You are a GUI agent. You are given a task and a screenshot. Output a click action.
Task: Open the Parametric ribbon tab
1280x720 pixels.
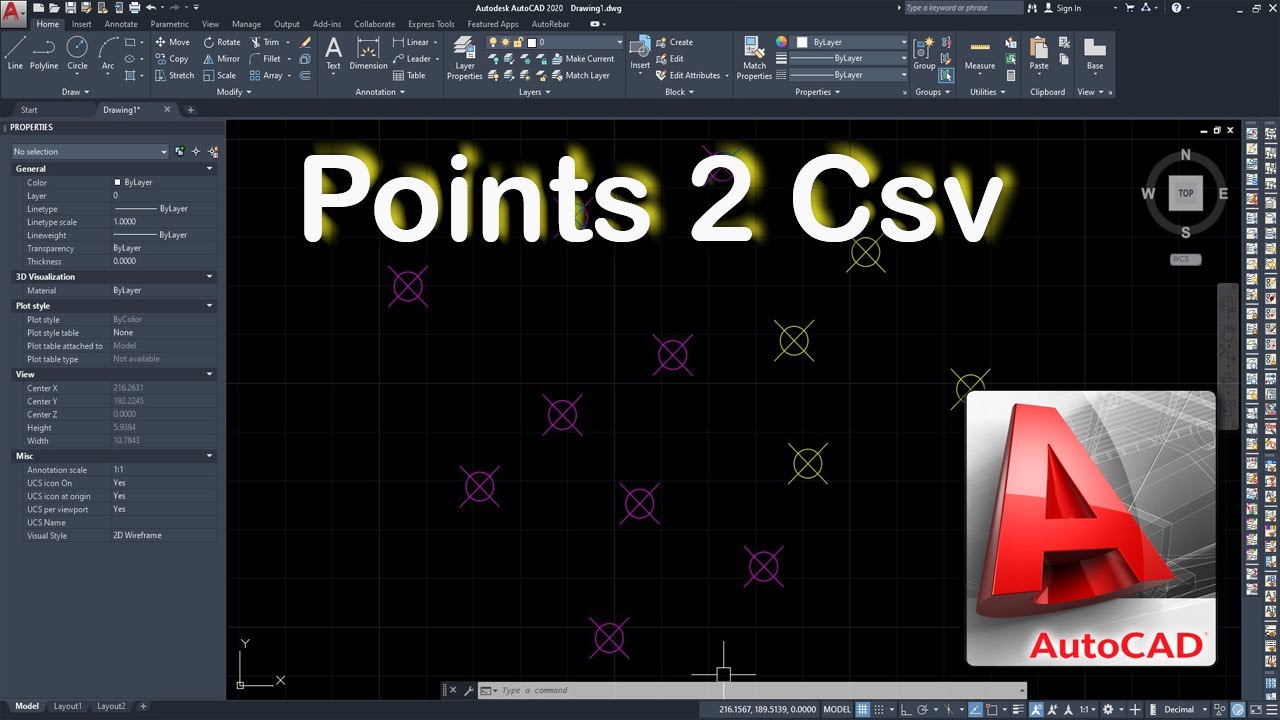click(x=169, y=24)
